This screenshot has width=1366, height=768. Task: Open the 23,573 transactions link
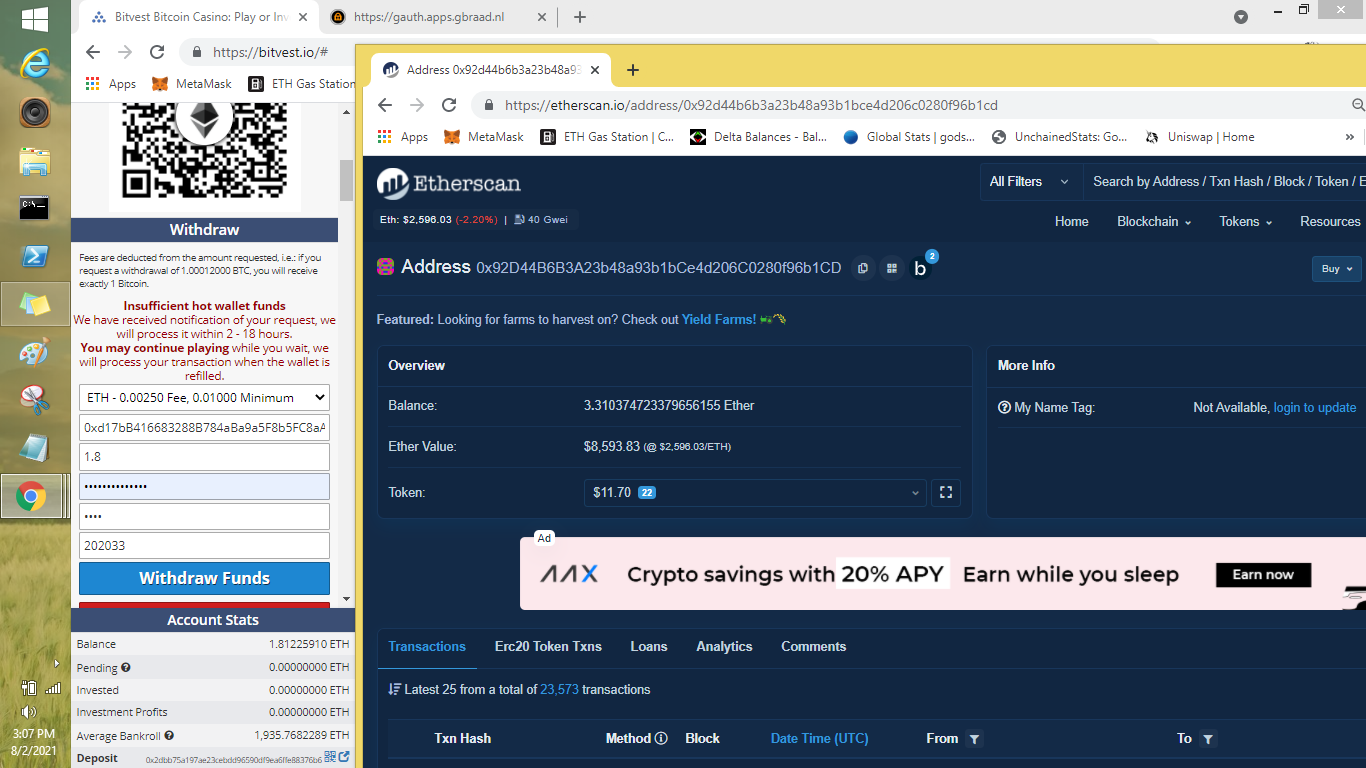point(559,690)
